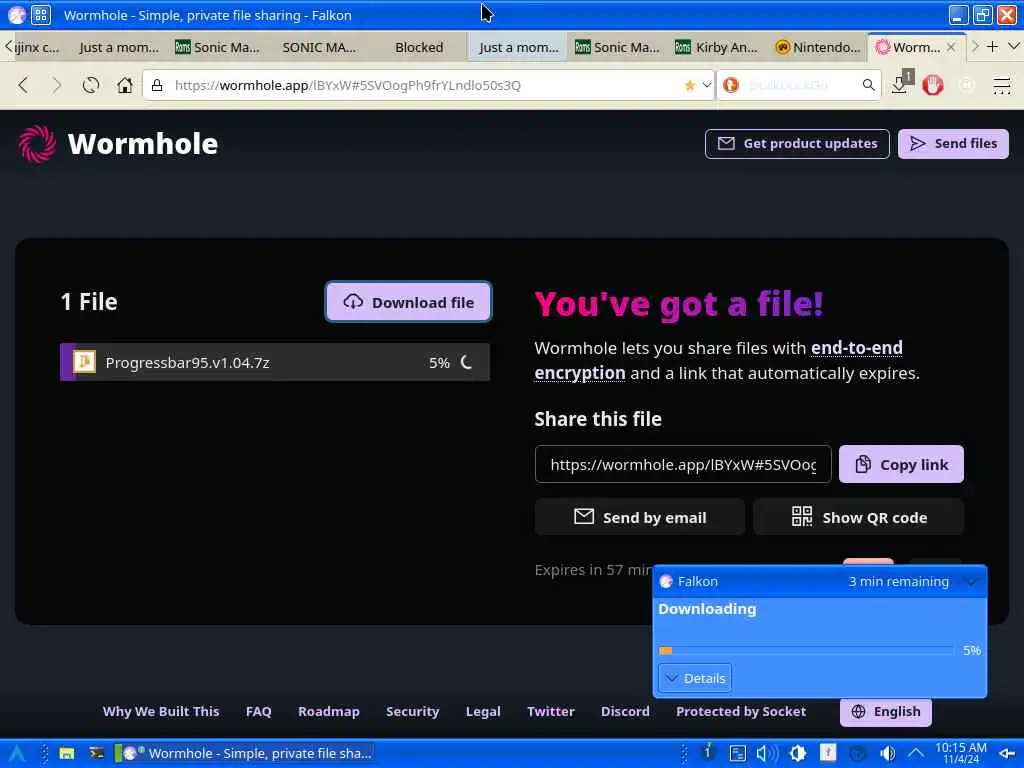Open the tab list dropdown chevron

[x=1013, y=46]
